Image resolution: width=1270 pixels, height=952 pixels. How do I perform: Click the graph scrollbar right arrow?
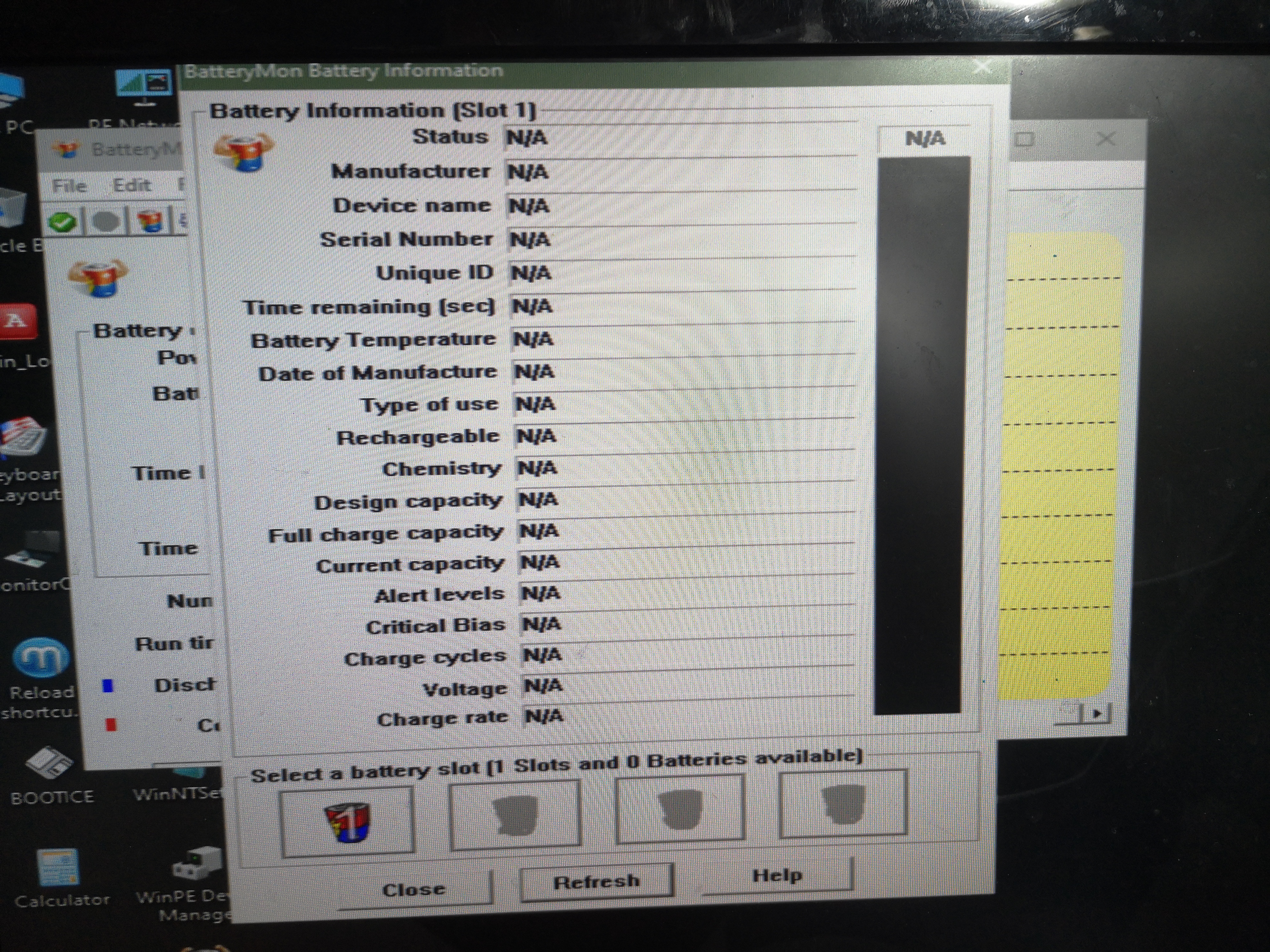1097,714
